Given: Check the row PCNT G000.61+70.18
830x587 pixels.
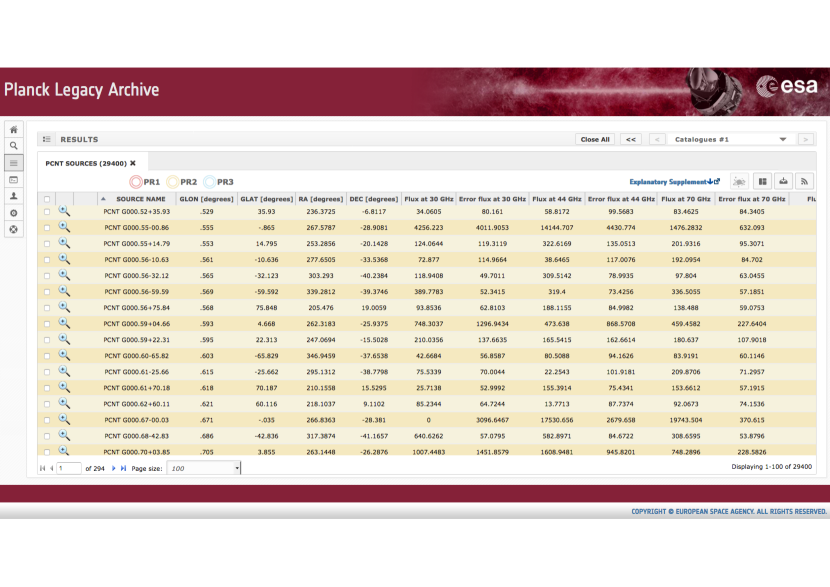Looking at the screenshot, I should [47, 388].
